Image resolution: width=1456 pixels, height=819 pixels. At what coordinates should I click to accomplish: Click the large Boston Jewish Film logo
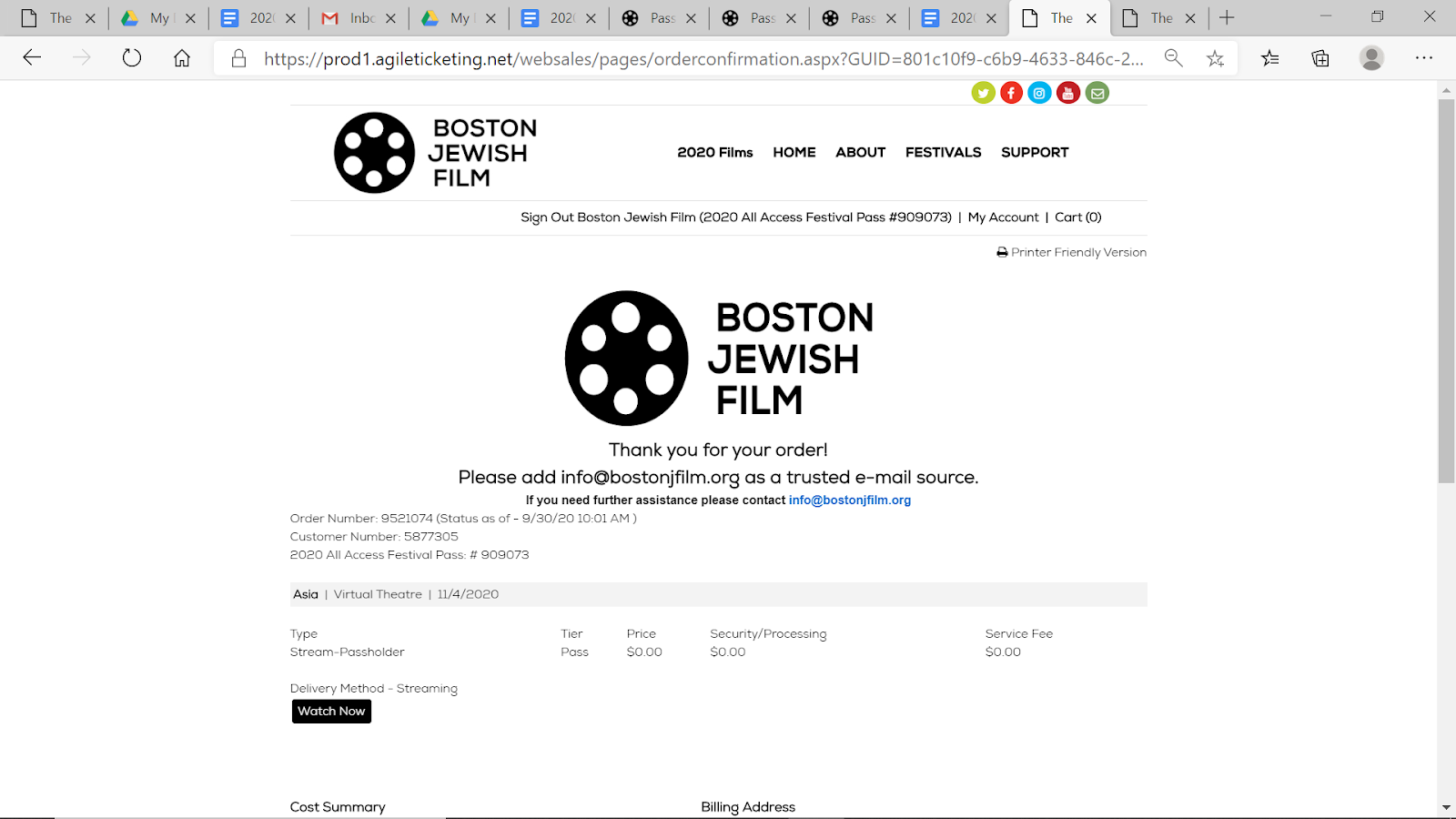click(x=719, y=359)
